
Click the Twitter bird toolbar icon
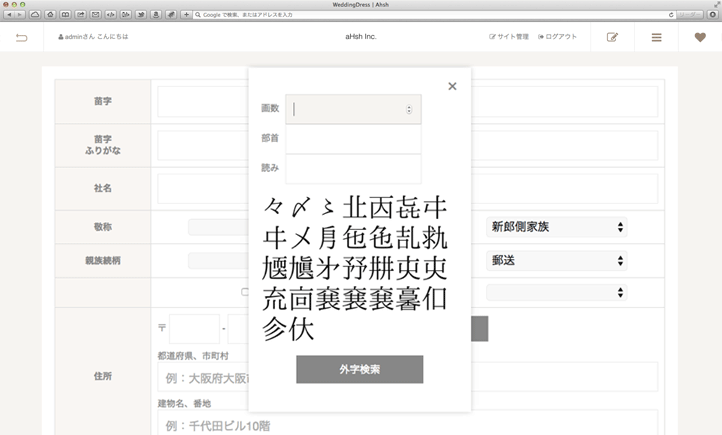click(x=141, y=15)
